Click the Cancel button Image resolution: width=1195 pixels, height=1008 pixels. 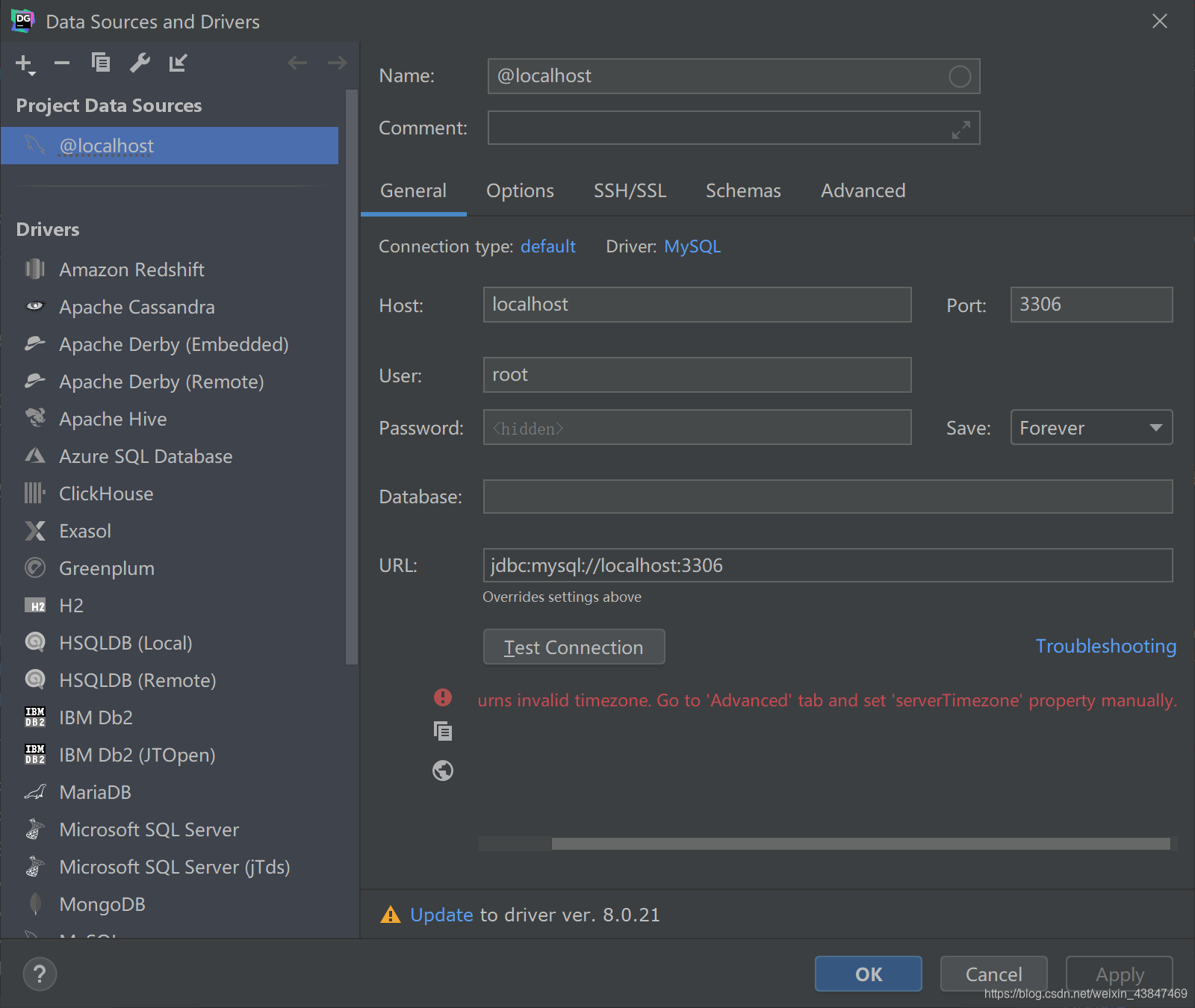993,974
